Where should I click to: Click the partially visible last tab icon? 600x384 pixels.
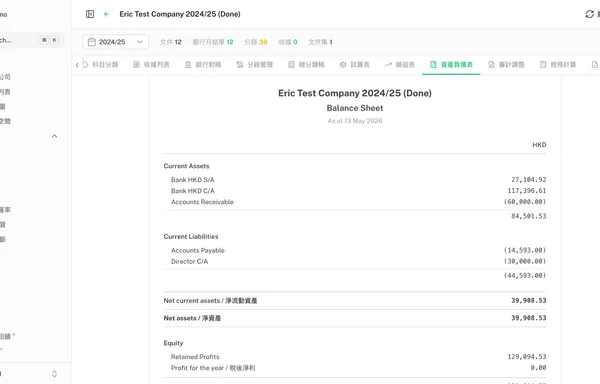595,65
